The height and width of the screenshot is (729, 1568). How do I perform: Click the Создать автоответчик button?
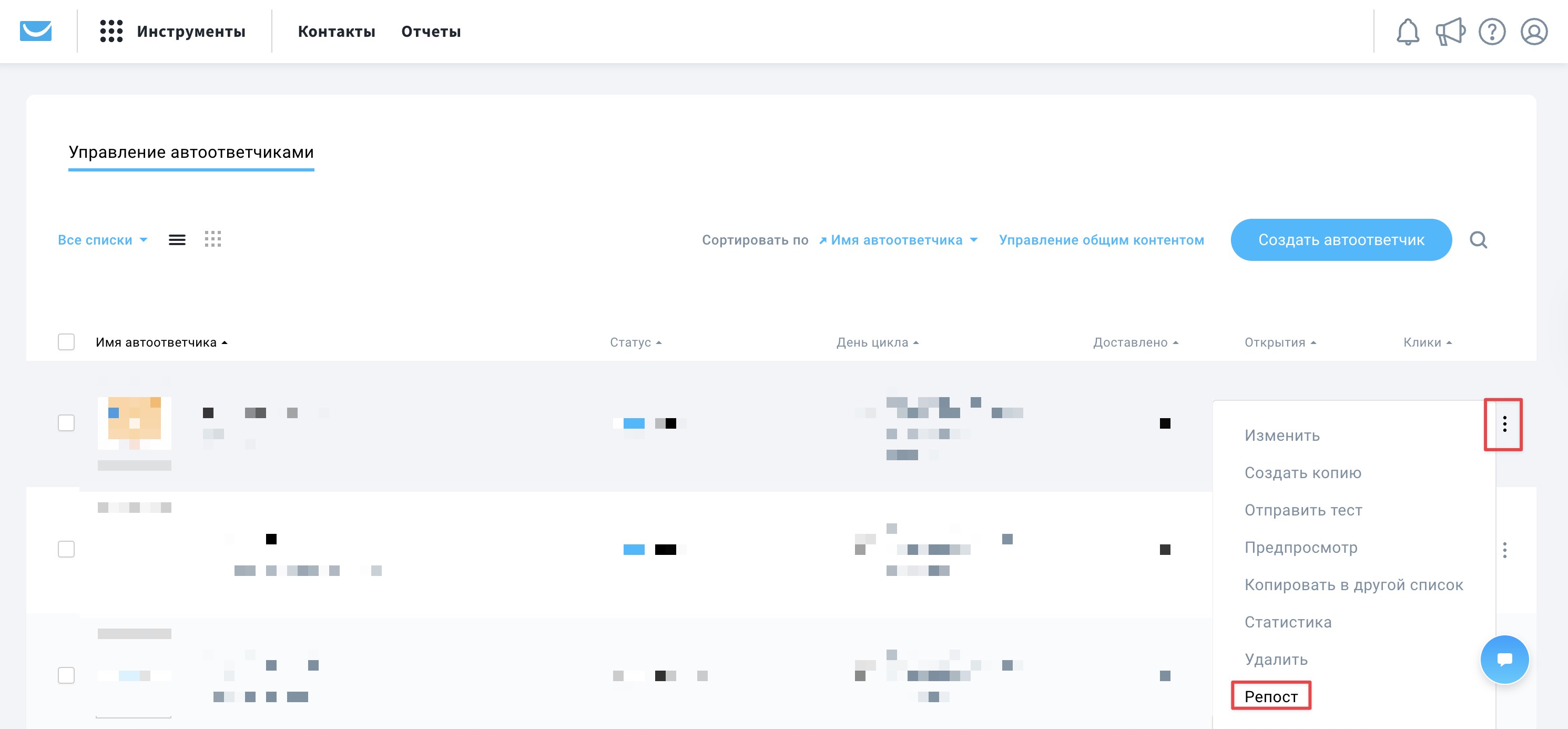coord(1340,240)
